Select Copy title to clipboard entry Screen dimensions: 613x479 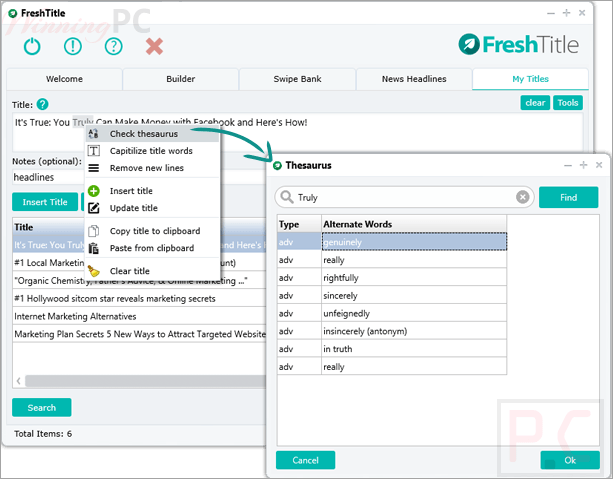[152, 231]
